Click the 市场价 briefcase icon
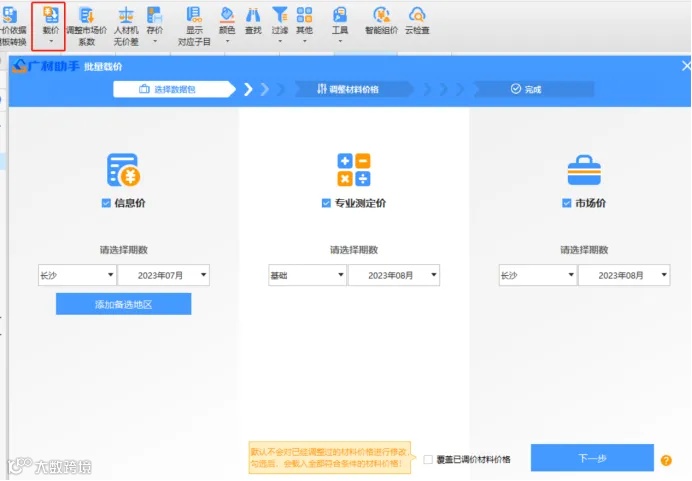This screenshot has width=692, height=481. point(584,170)
